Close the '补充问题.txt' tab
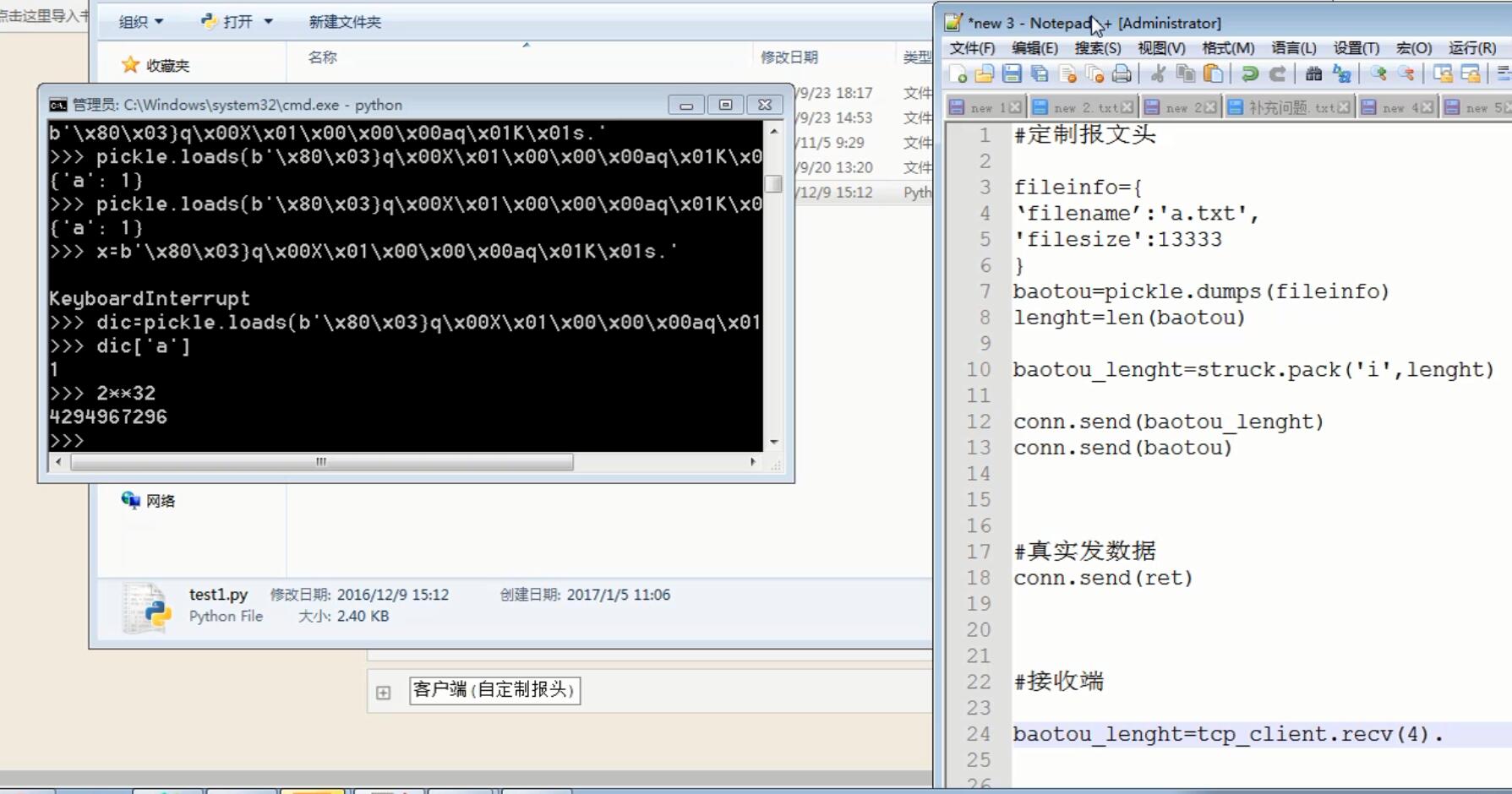This screenshot has width=1512, height=794. (x=1344, y=107)
